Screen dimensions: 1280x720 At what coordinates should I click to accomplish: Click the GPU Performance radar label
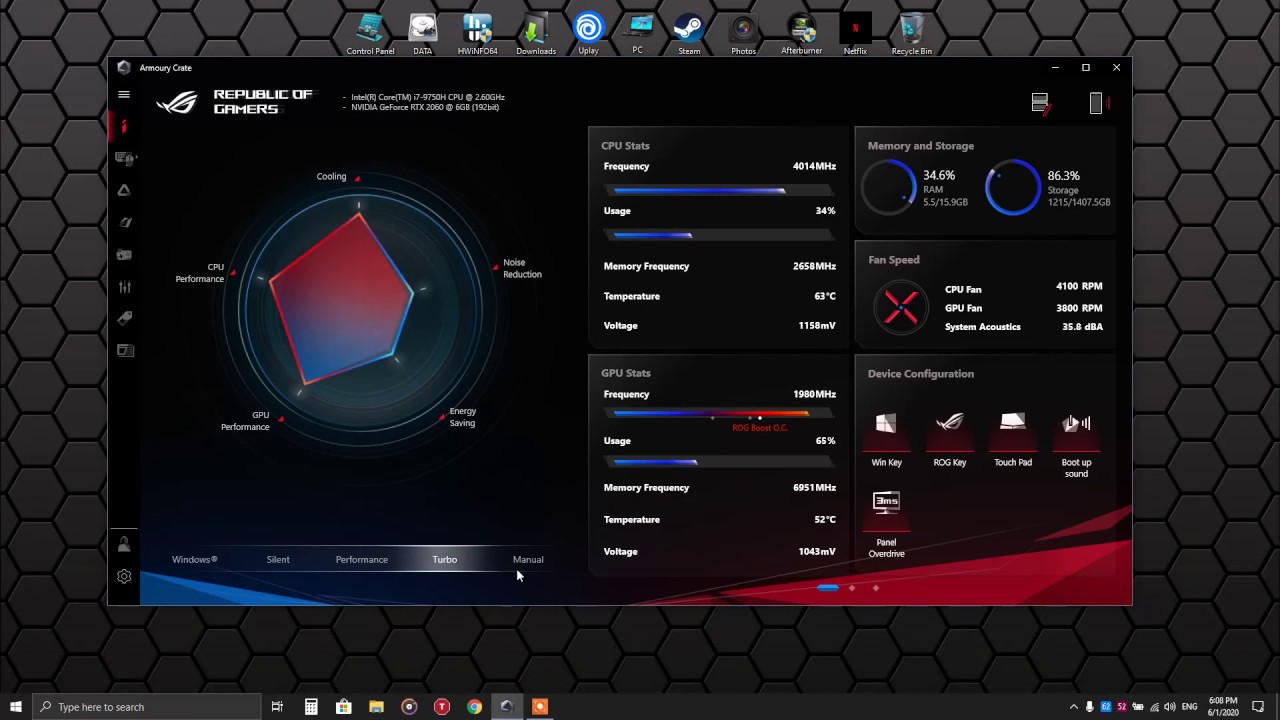[245, 421]
